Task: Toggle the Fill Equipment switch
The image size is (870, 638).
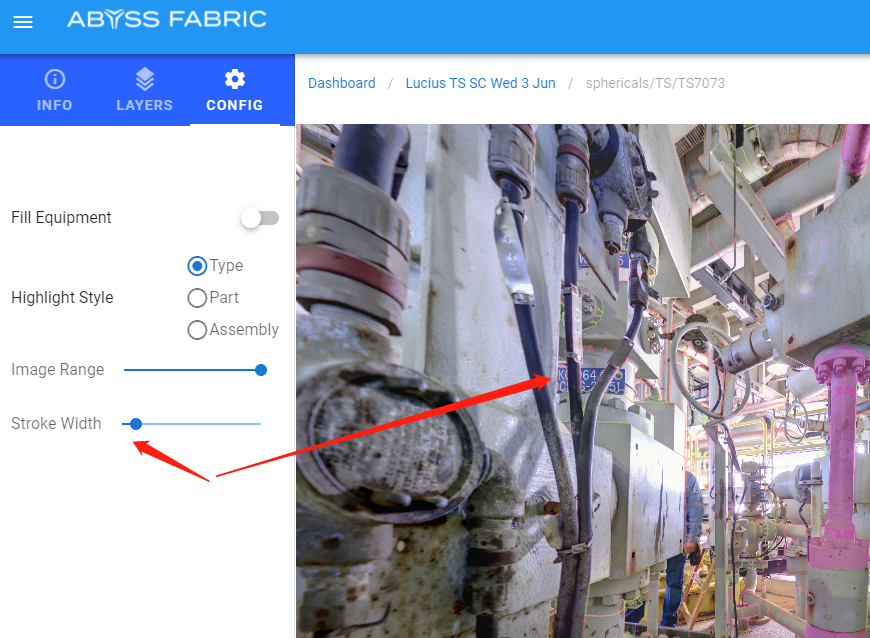Action: (259, 218)
